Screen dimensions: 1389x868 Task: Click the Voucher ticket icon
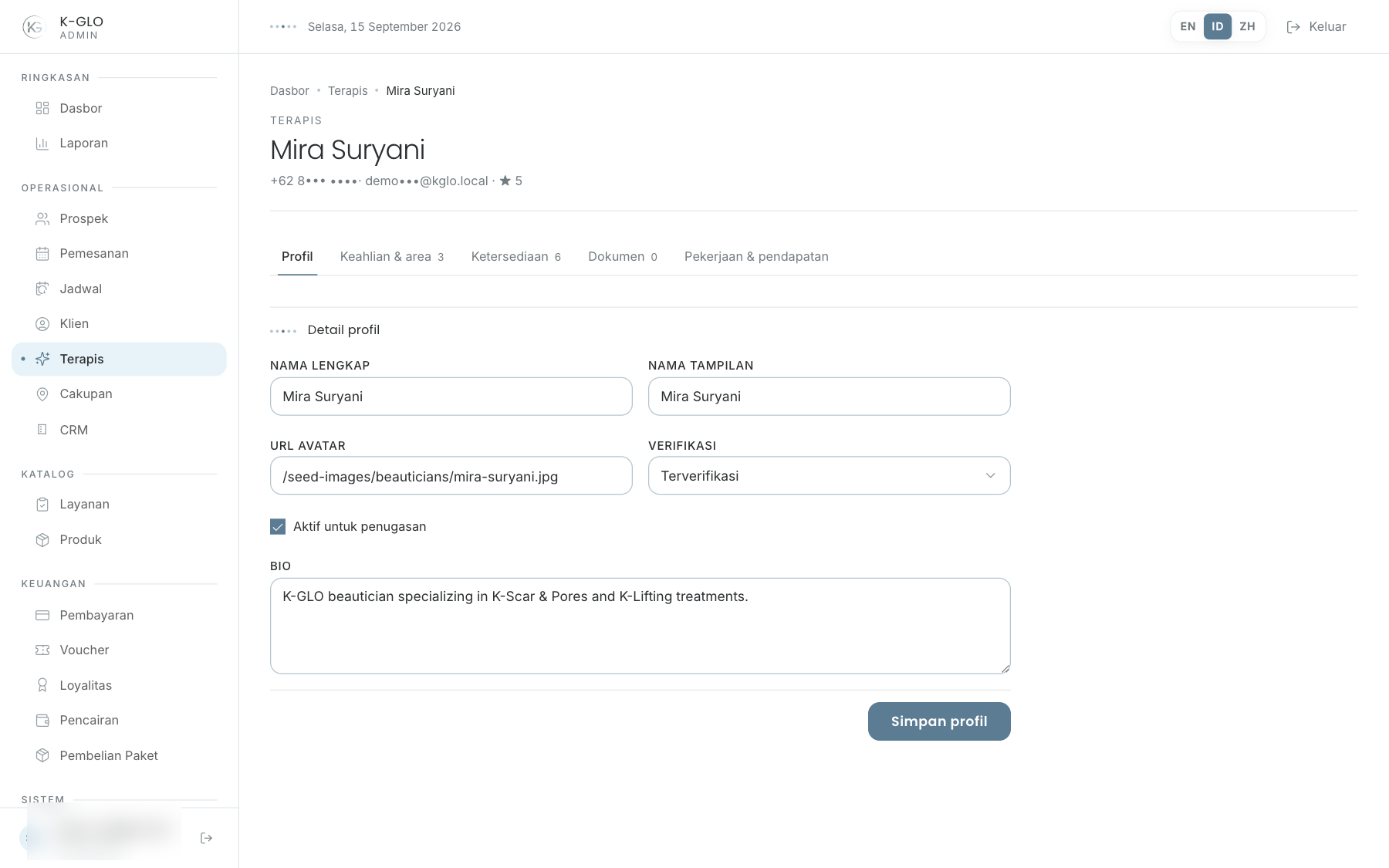click(x=42, y=650)
